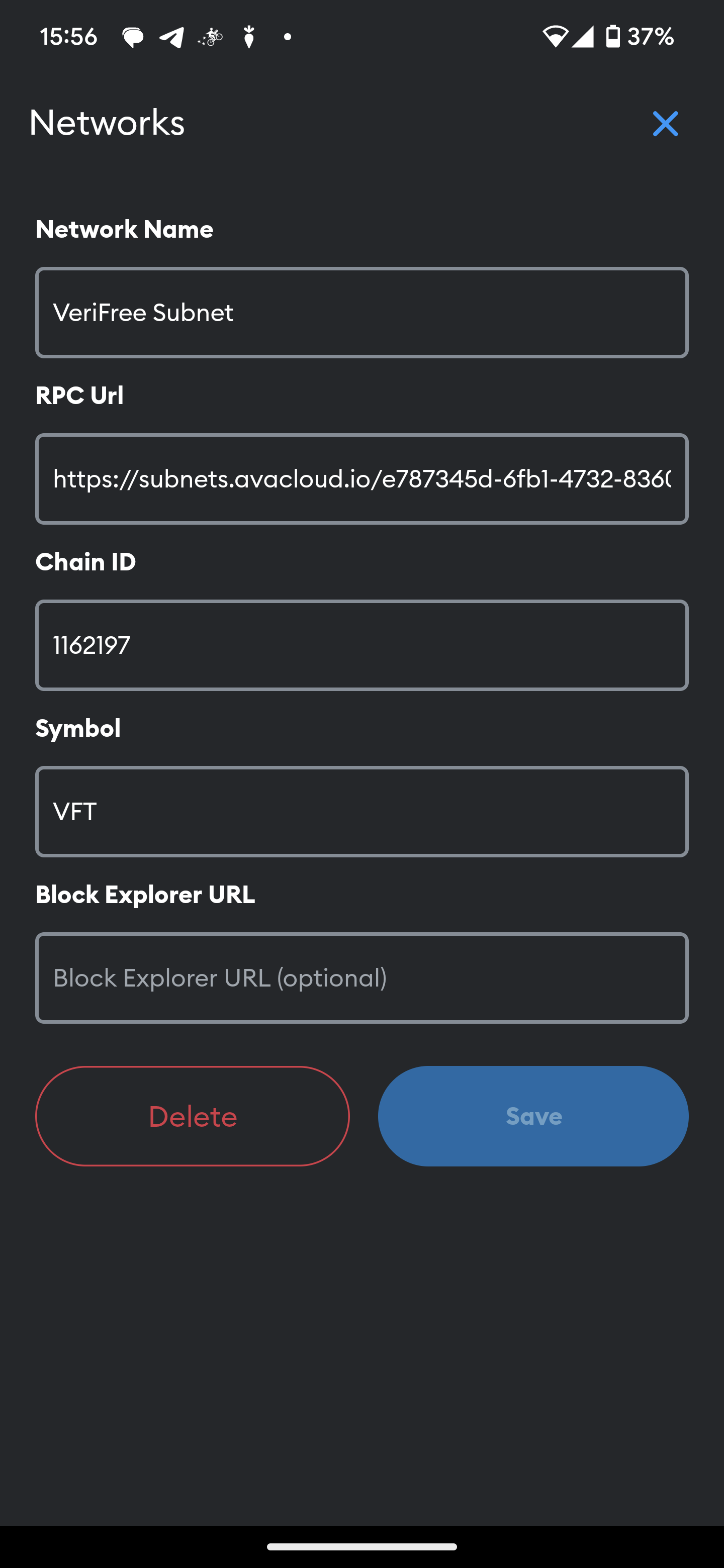The height and width of the screenshot is (1568, 724).
Task: Tap the cyclist notification icon in status bar
Action: coord(210,38)
